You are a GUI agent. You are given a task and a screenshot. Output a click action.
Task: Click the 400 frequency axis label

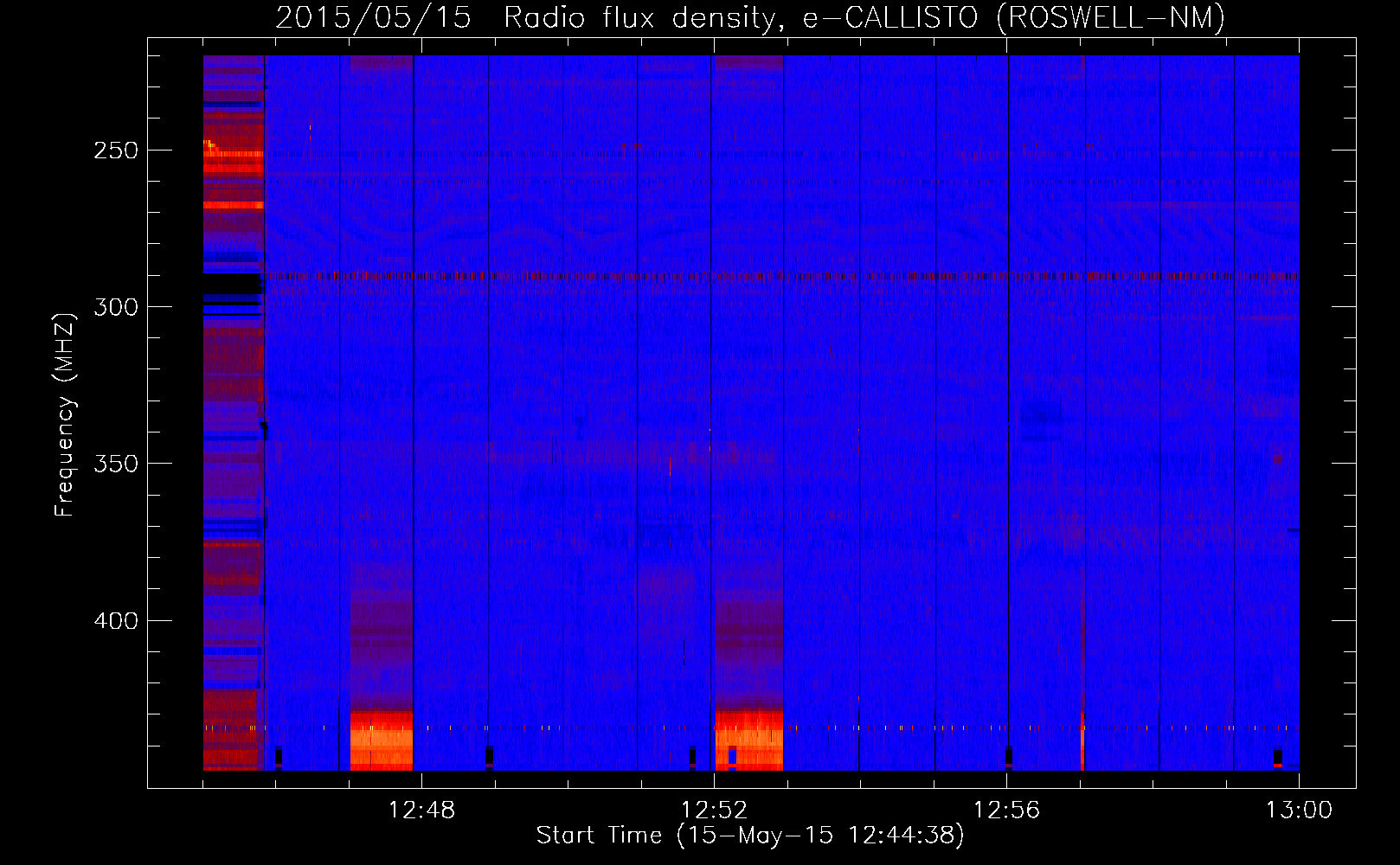tap(116, 621)
